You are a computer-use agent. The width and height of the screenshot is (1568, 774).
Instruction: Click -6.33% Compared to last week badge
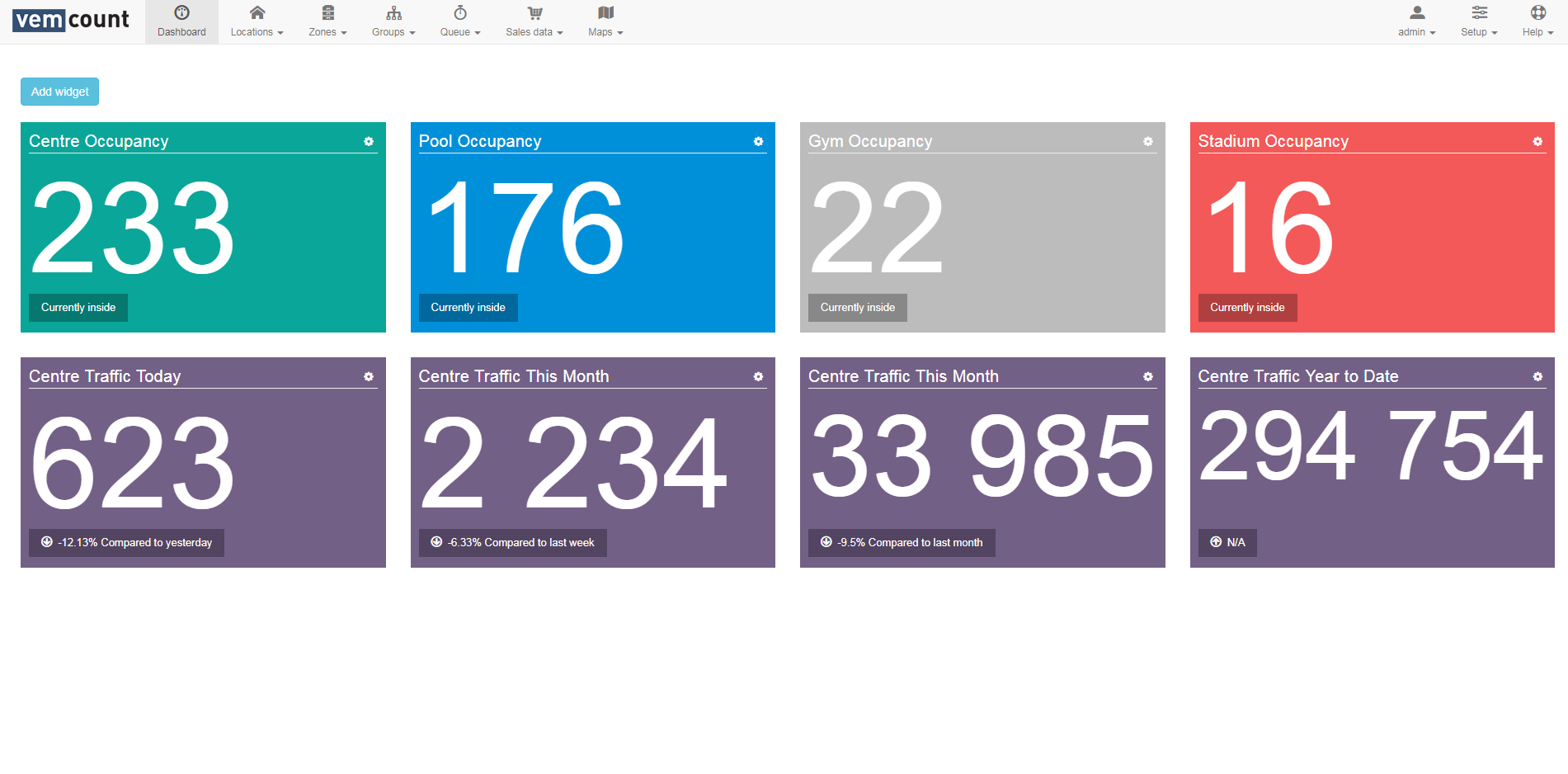[x=512, y=543]
